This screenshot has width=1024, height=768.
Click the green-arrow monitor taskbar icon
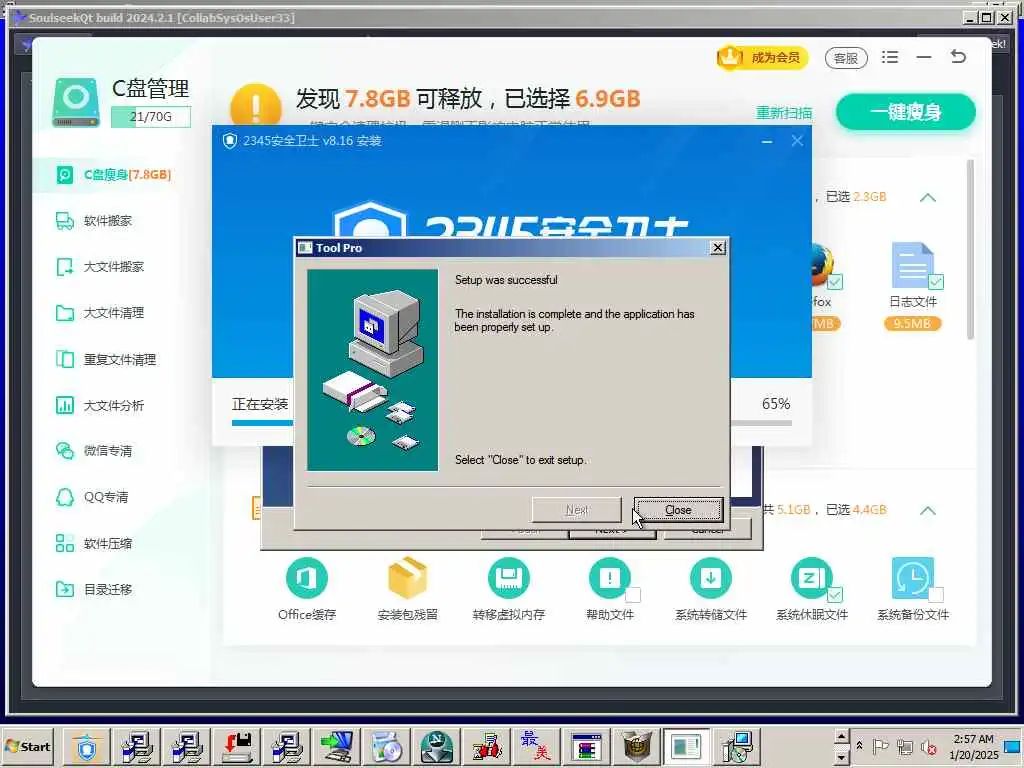[337, 747]
